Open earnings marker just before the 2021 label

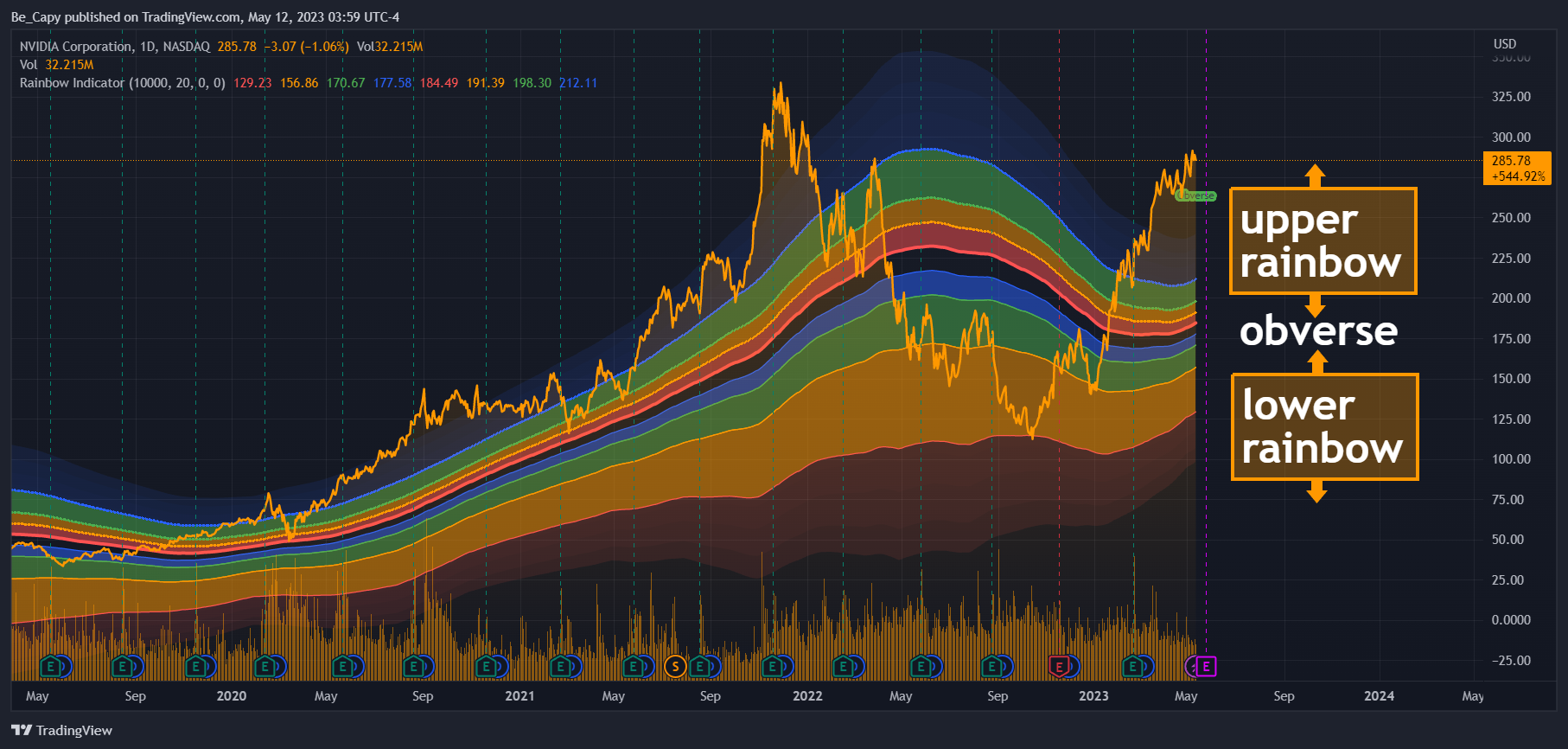click(x=488, y=667)
